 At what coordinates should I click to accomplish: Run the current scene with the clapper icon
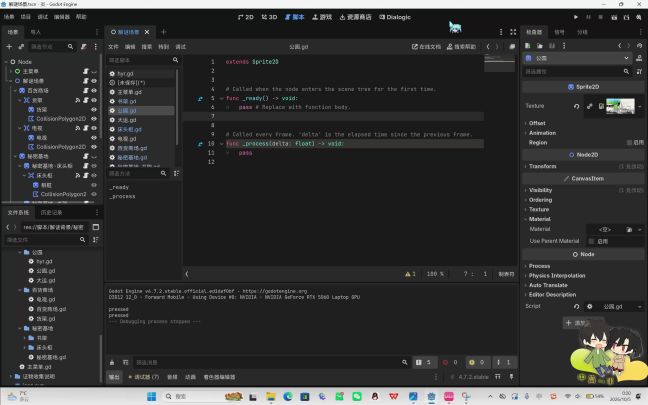(614, 17)
